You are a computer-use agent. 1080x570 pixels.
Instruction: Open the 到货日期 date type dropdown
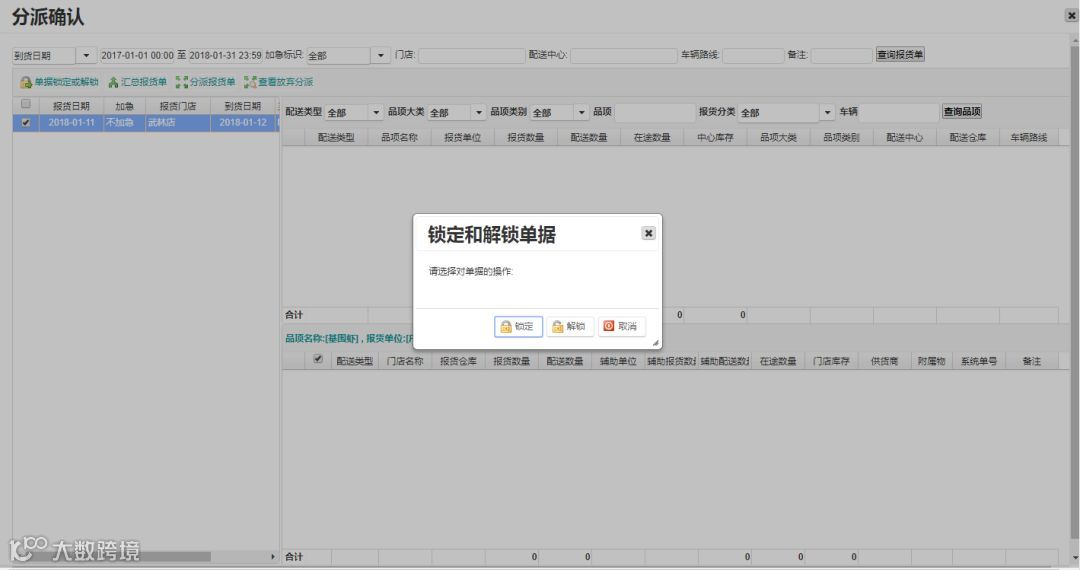coord(86,55)
